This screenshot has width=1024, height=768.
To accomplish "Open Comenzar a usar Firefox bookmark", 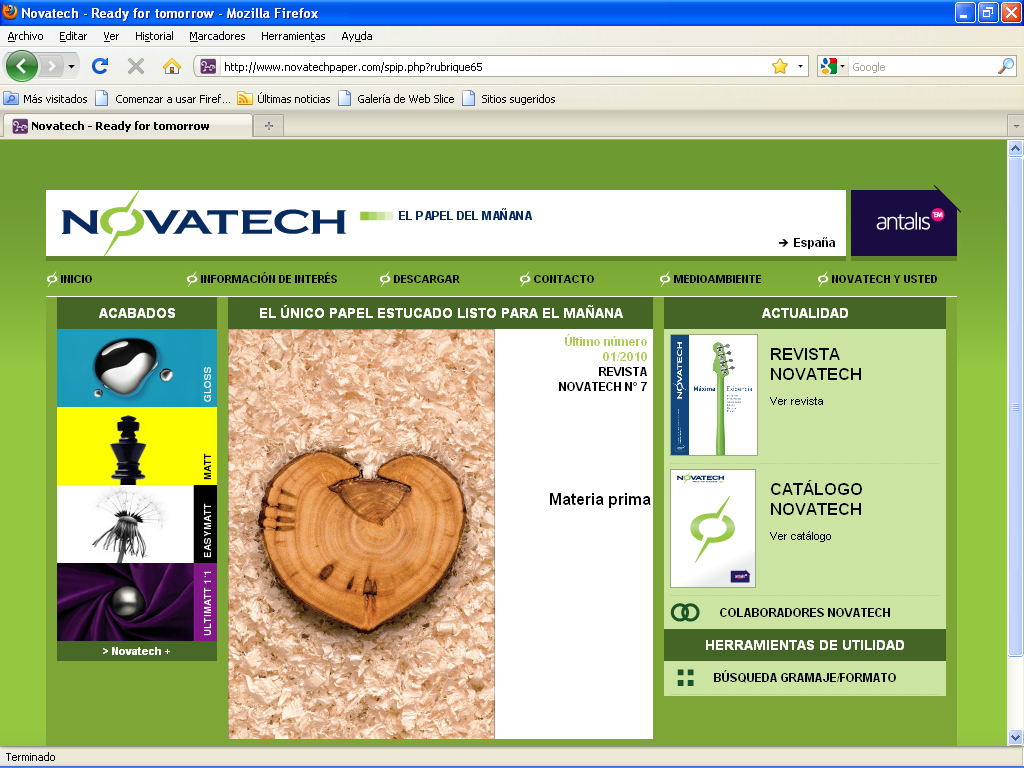I will [163, 99].
